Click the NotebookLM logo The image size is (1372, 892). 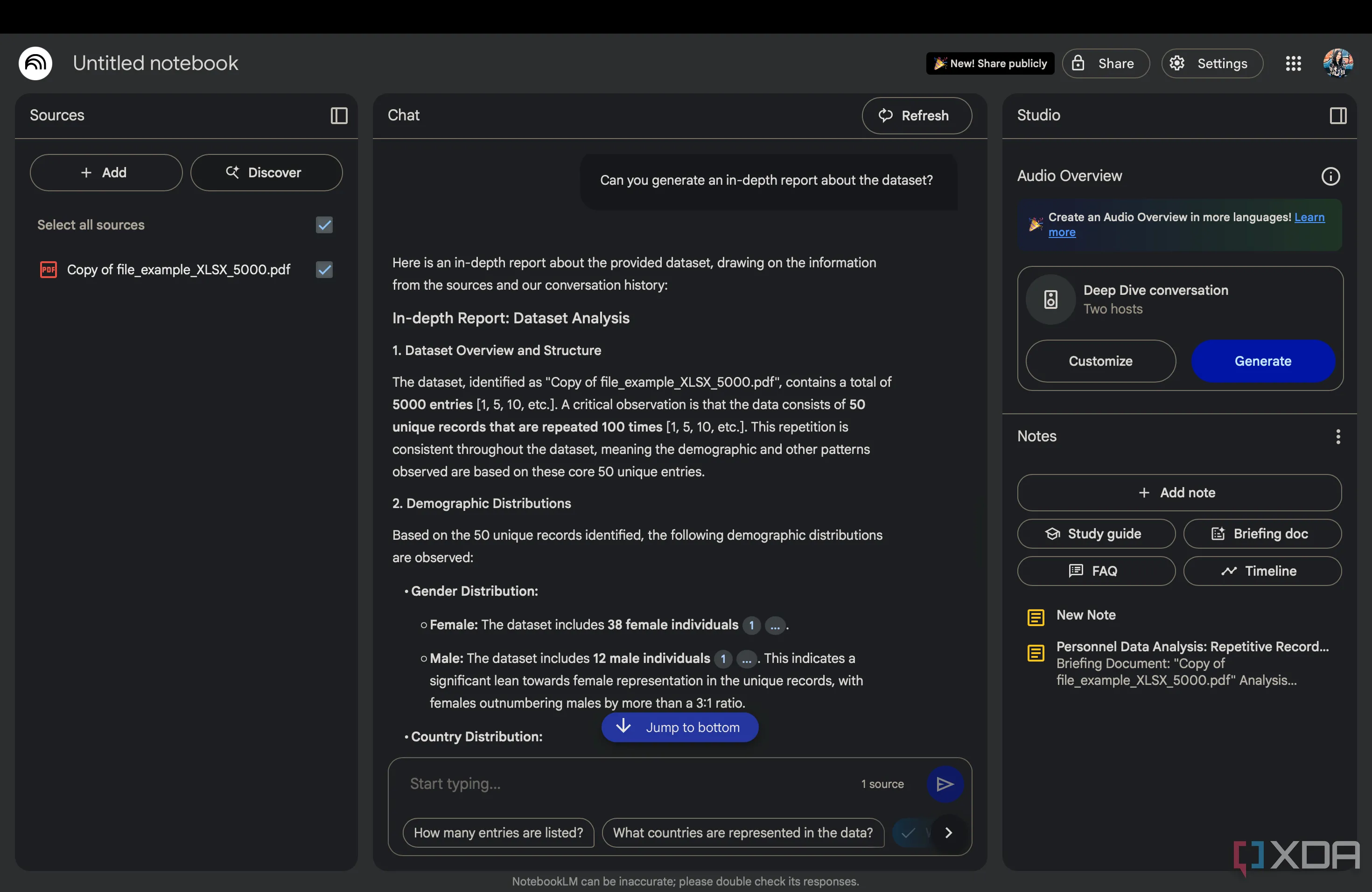click(35, 63)
